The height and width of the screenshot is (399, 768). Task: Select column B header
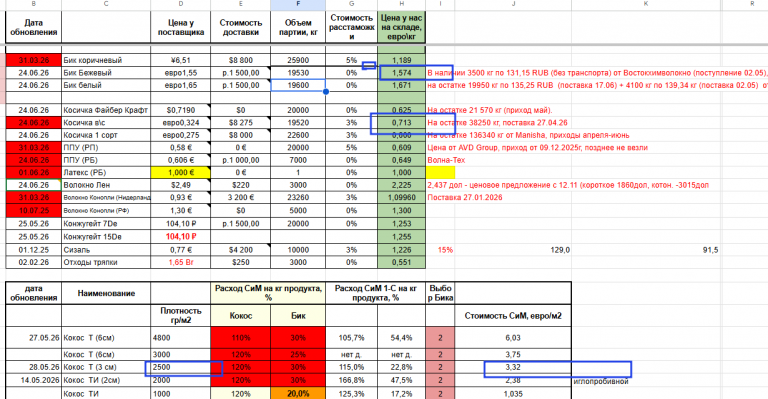coord(33,4)
